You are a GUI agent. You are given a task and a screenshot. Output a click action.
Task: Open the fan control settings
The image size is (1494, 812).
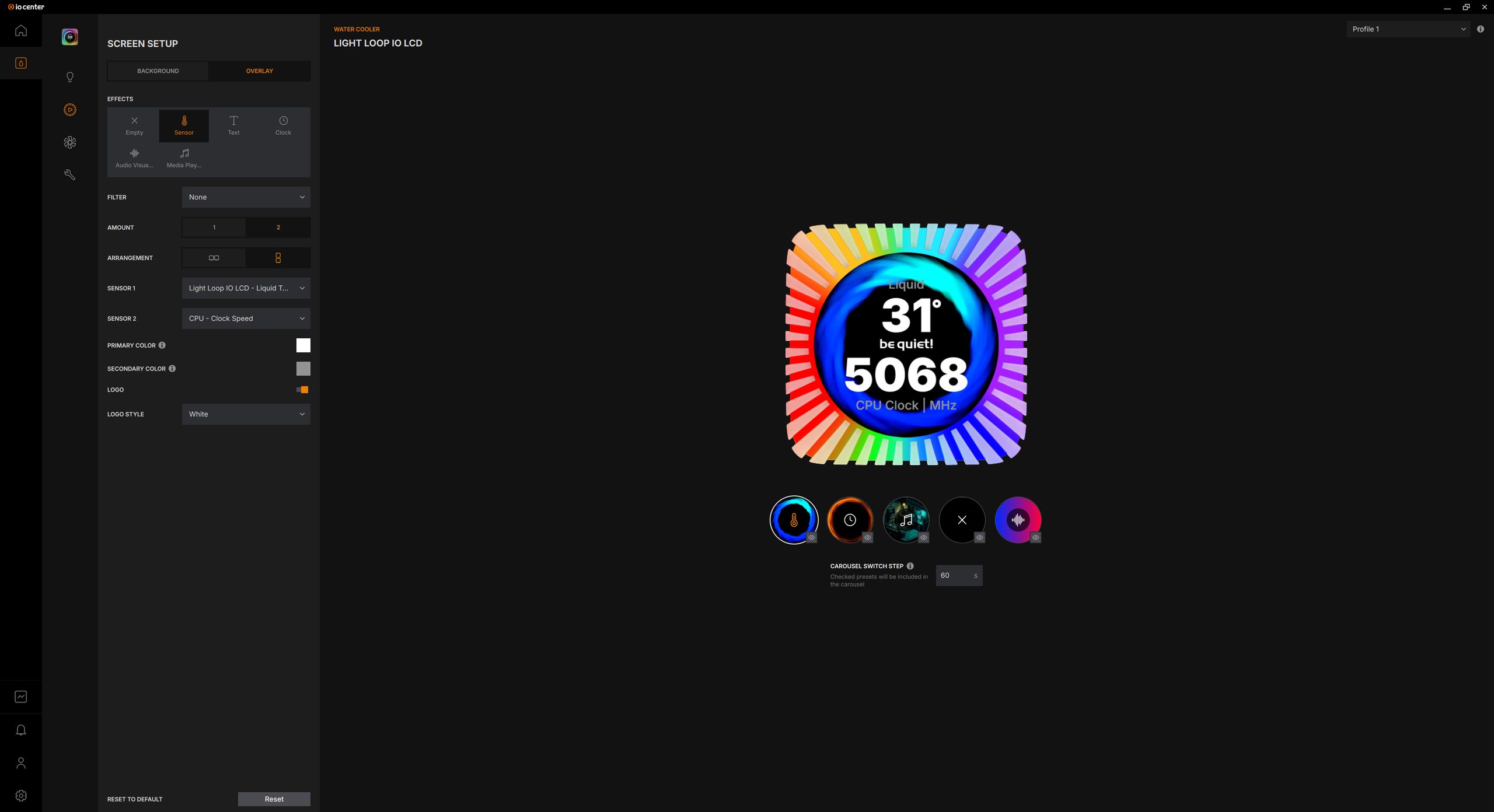[70, 142]
